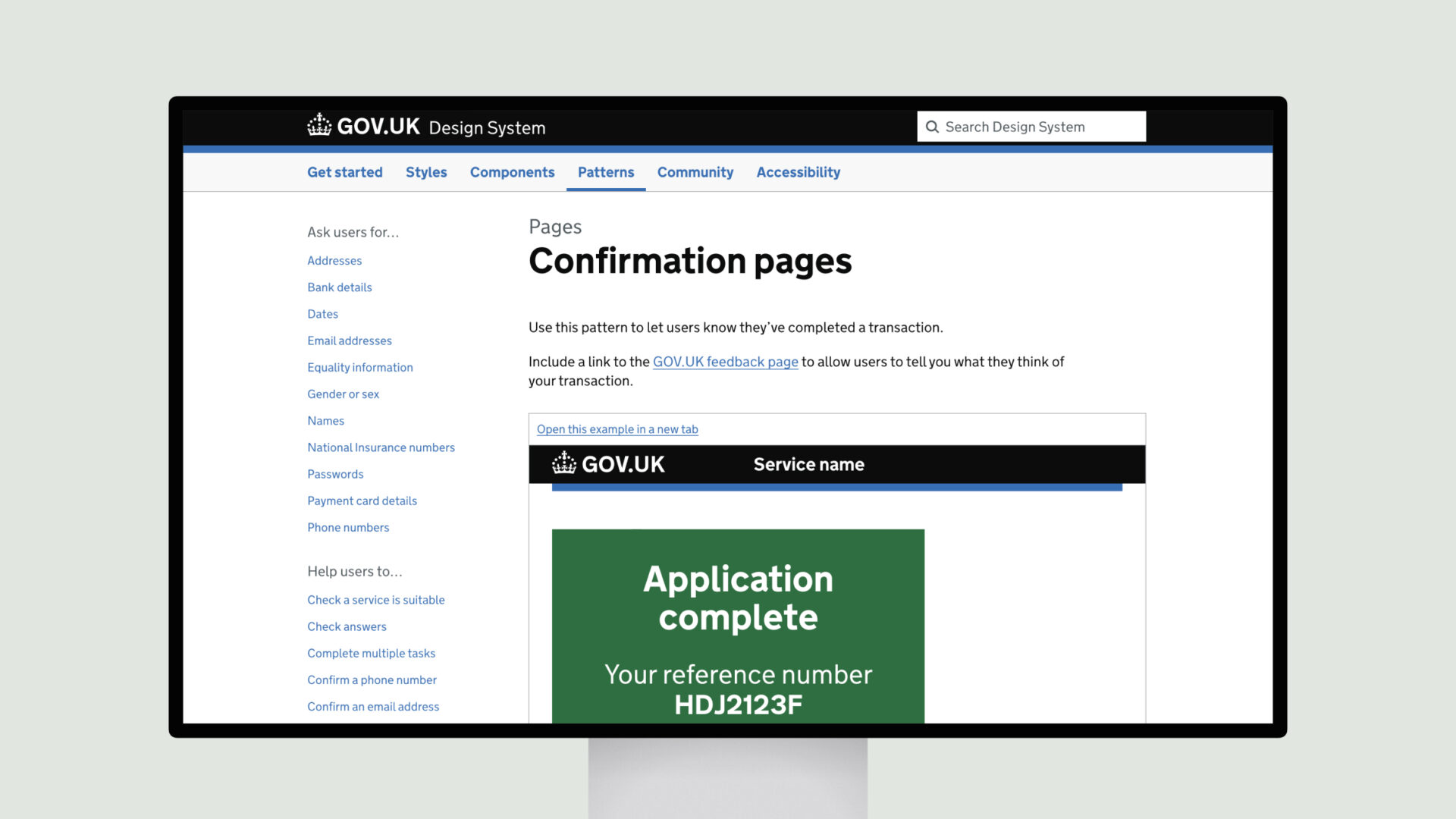Open the Check answers pattern

pos(347,626)
